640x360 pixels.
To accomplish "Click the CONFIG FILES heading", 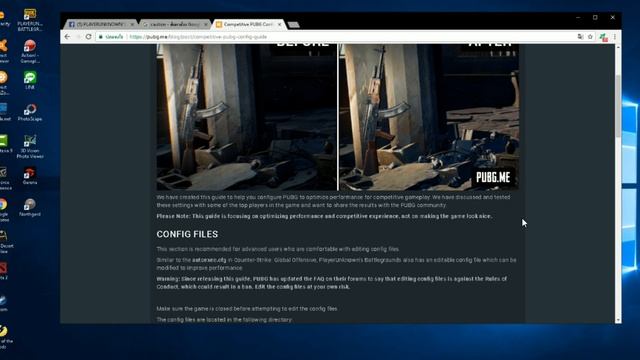I will coord(187,234).
